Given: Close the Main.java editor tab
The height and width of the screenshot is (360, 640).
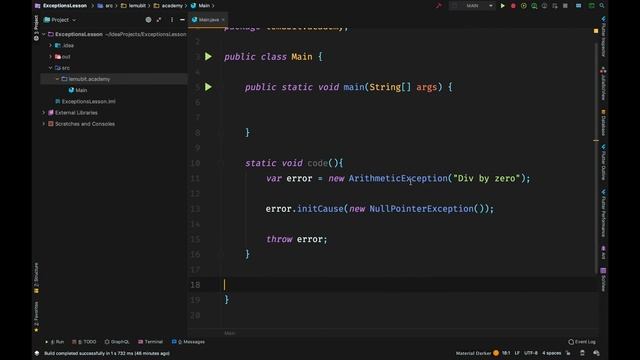Looking at the screenshot, I should coord(223,20).
